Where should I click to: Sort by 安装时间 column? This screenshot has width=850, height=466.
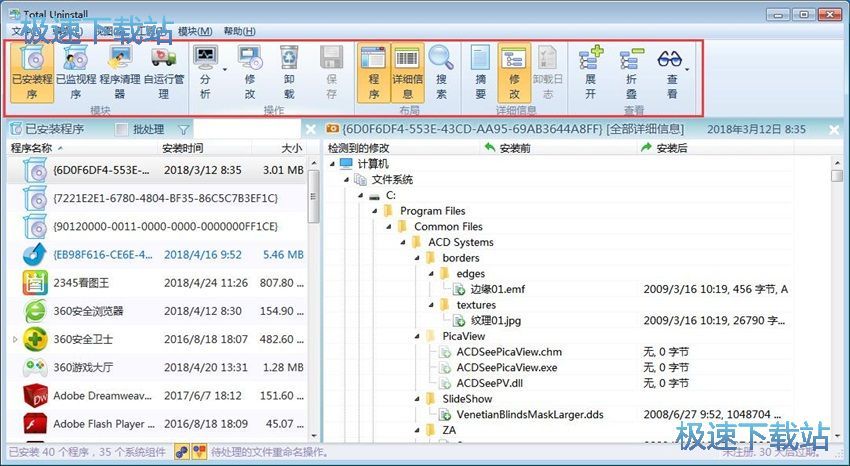pos(205,148)
